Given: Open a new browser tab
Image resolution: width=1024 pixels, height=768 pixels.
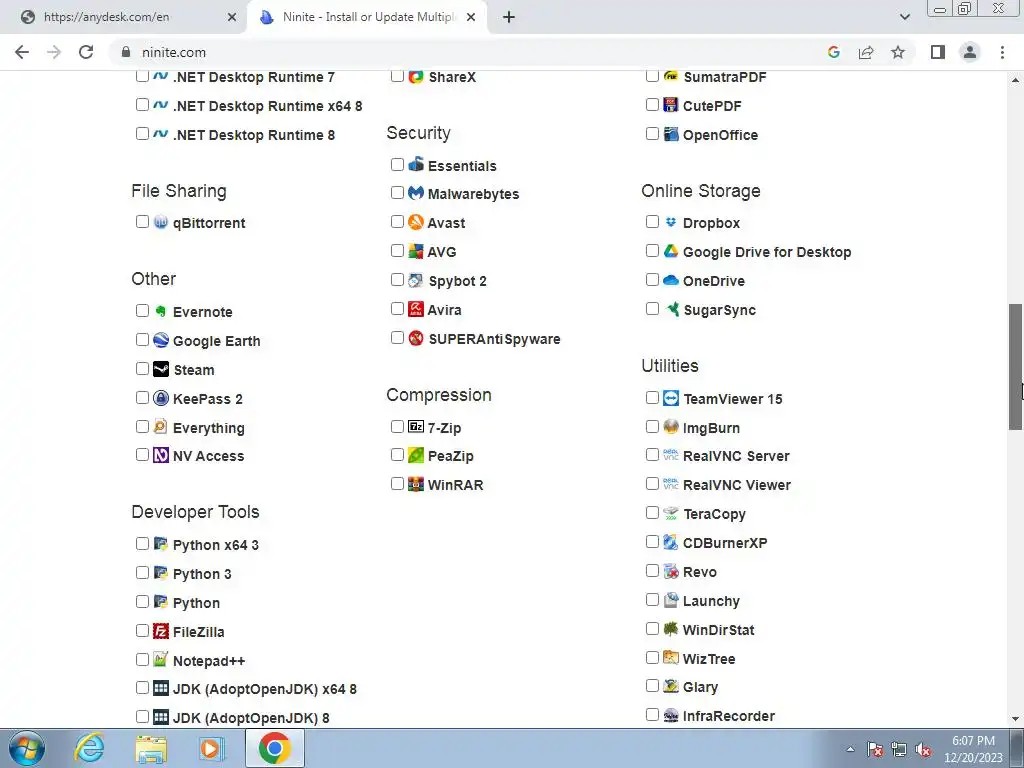Looking at the screenshot, I should tap(509, 17).
